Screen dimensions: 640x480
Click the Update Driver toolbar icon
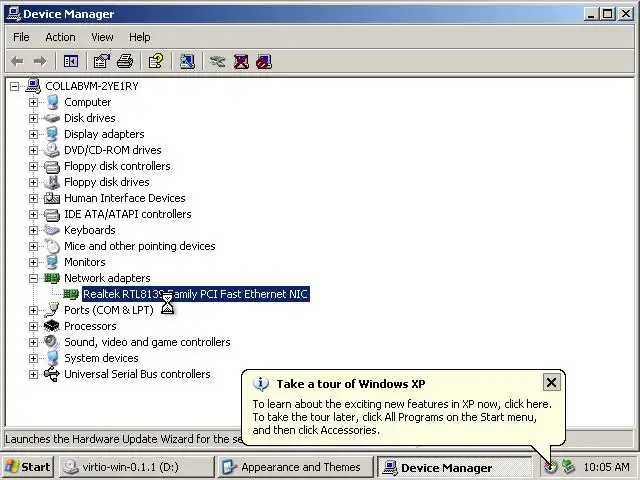click(x=218, y=62)
